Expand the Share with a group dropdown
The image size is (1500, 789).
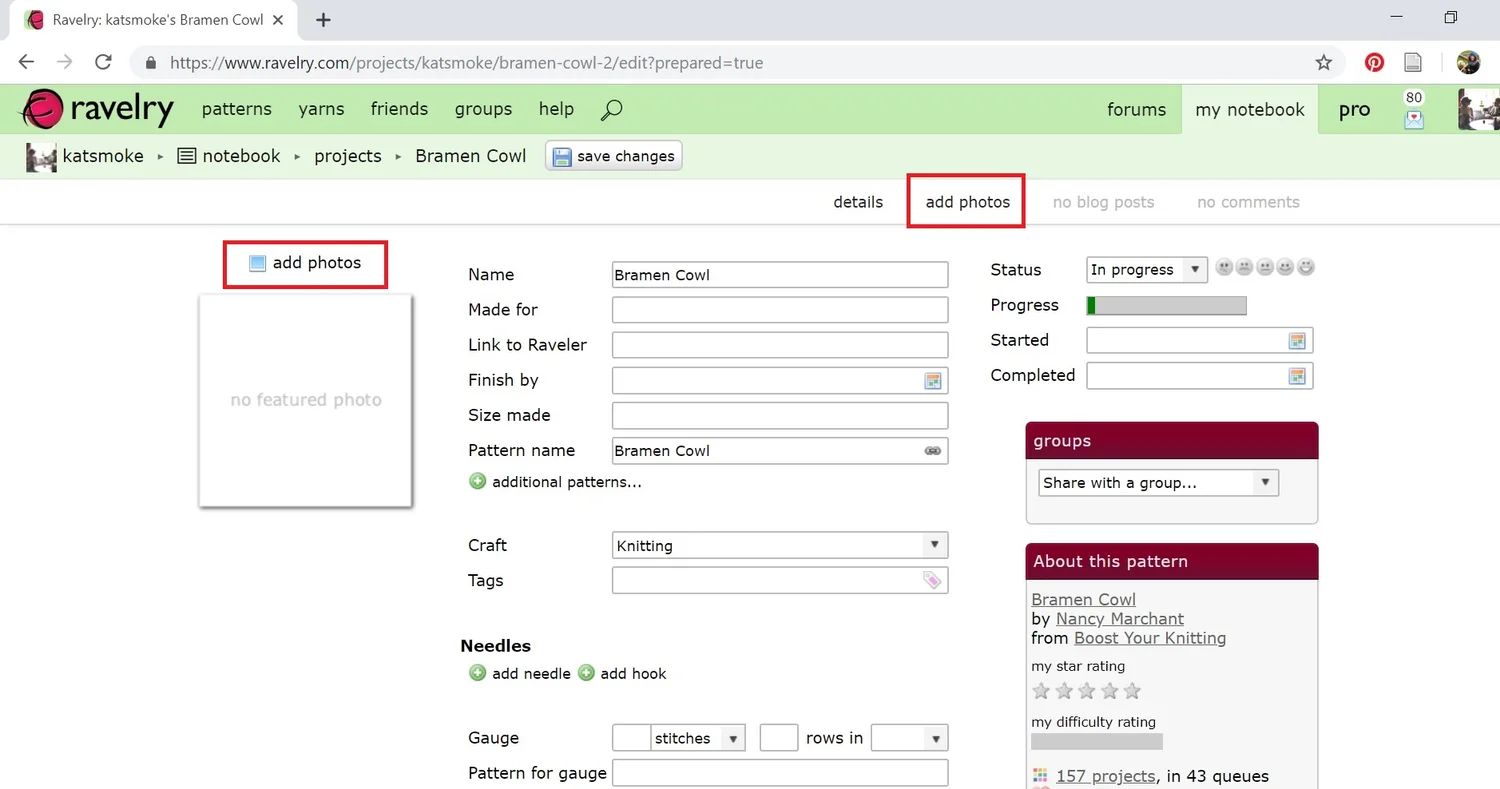(x=1159, y=483)
